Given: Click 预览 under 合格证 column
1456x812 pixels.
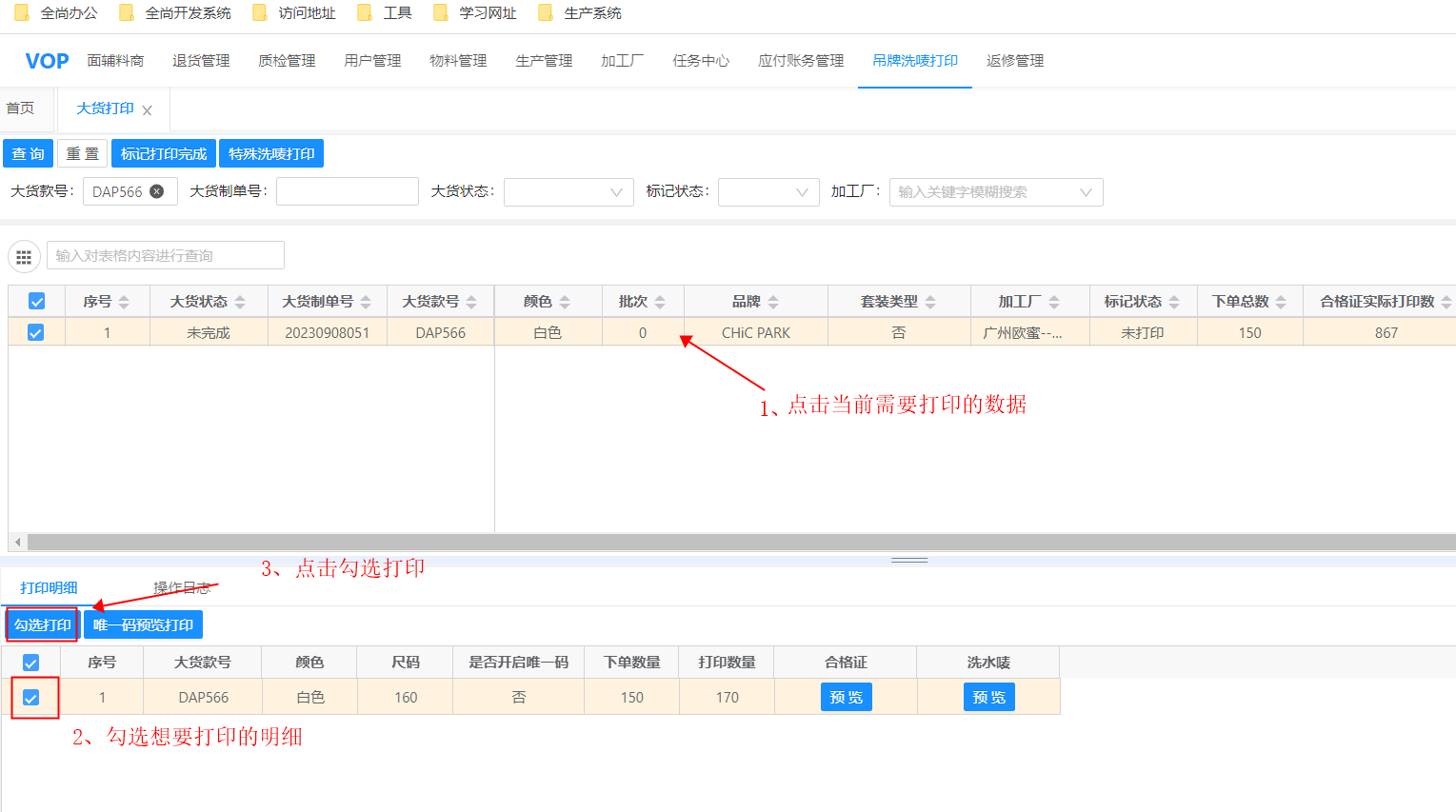Looking at the screenshot, I should pos(846,698).
